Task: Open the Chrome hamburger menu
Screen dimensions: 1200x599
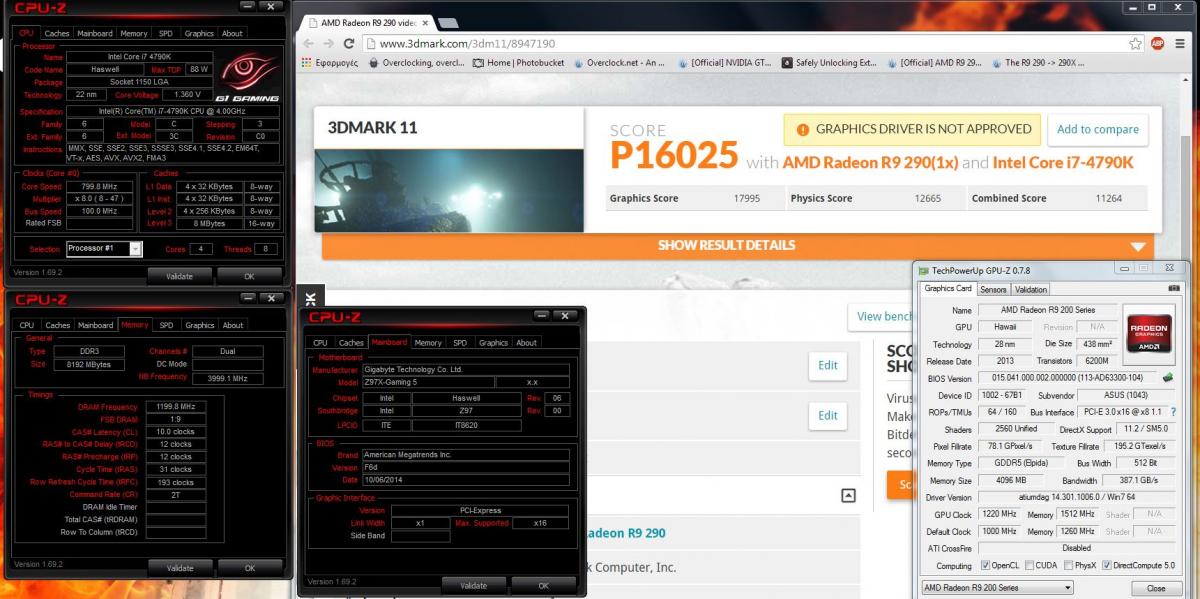Action: coord(1180,43)
